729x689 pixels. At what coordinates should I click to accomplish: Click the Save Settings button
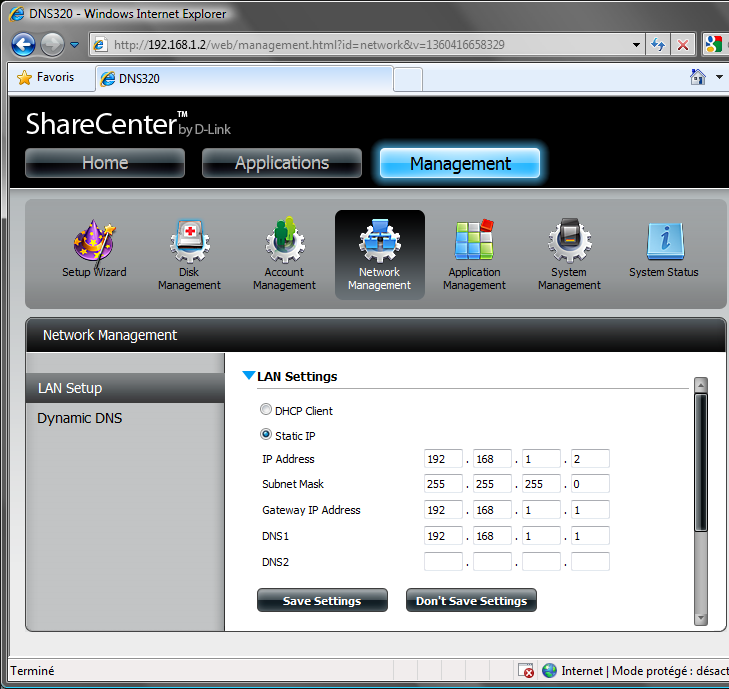(322, 600)
